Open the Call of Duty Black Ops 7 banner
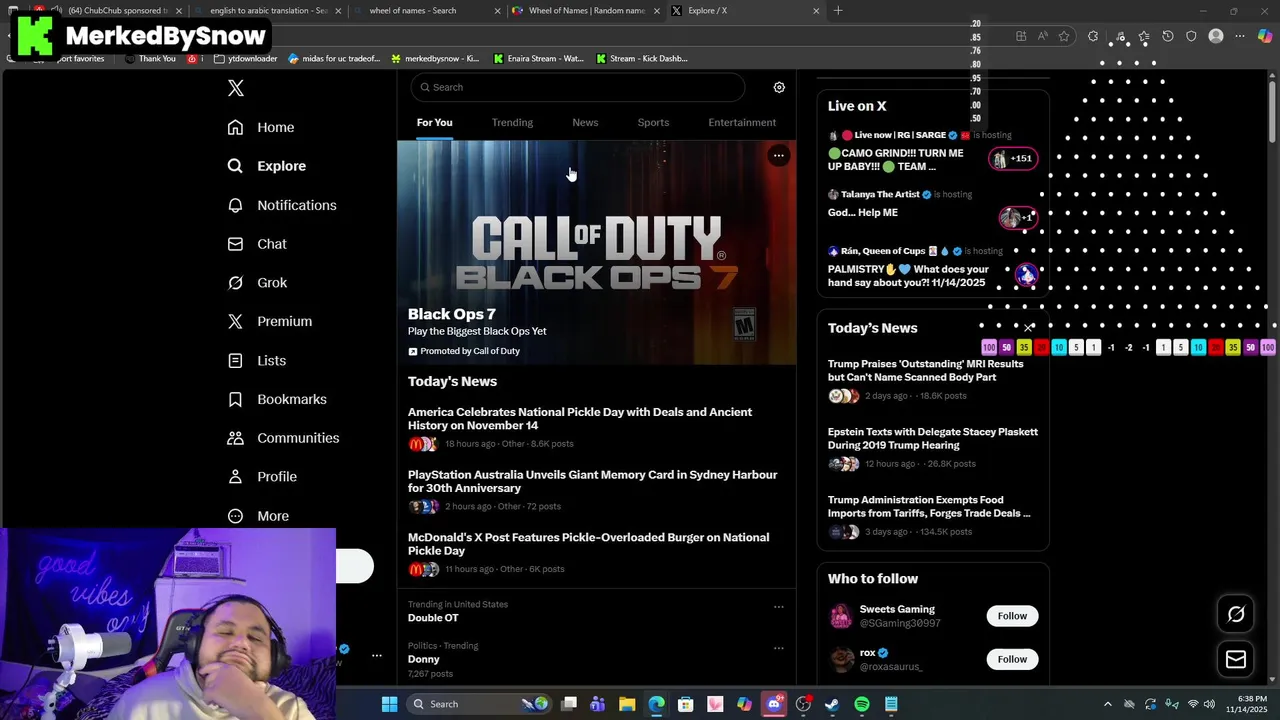Viewport: 1280px width, 720px height. coord(596,252)
